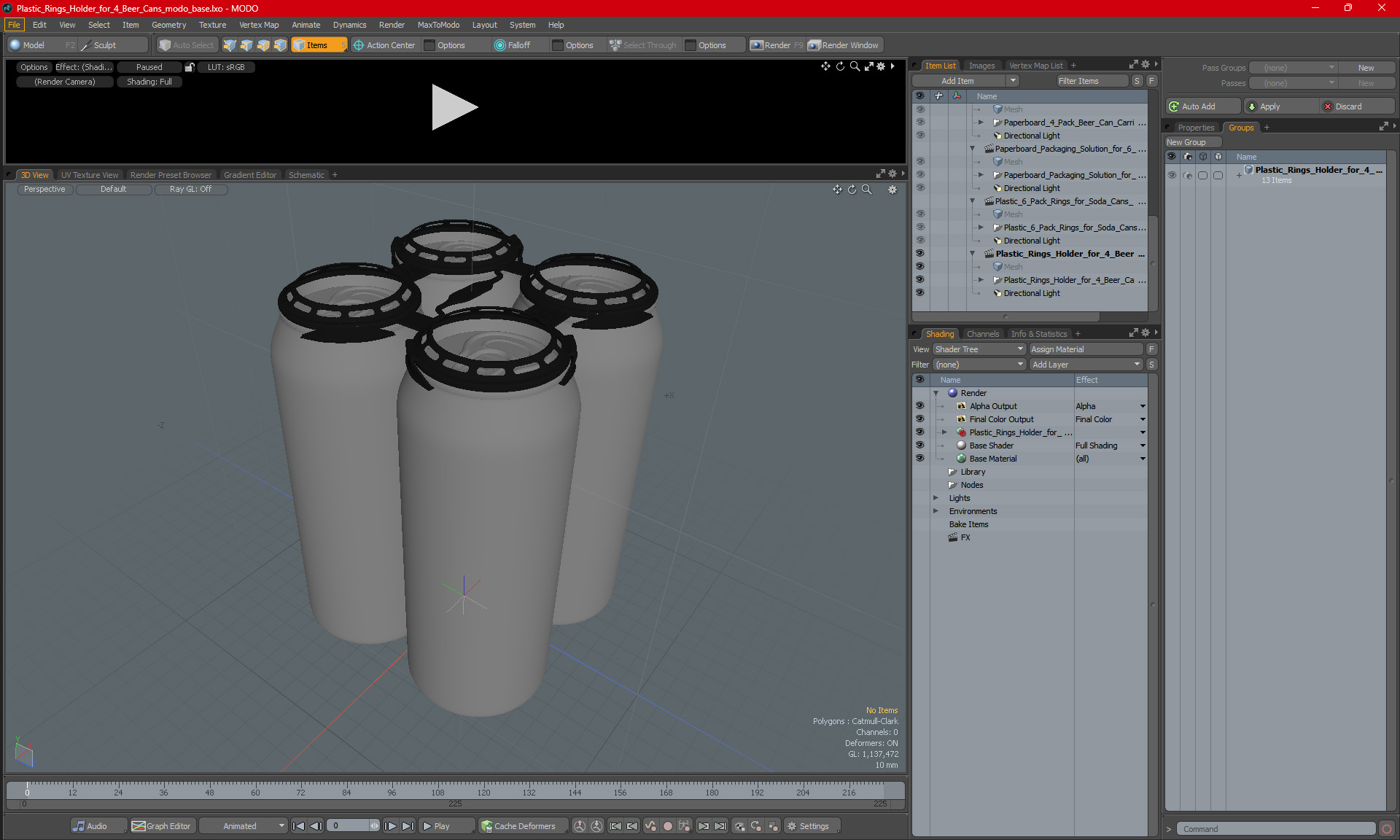1400x840 pixels.
Task: Open Animated keying dropdown
Action: [x=244, y=826]
